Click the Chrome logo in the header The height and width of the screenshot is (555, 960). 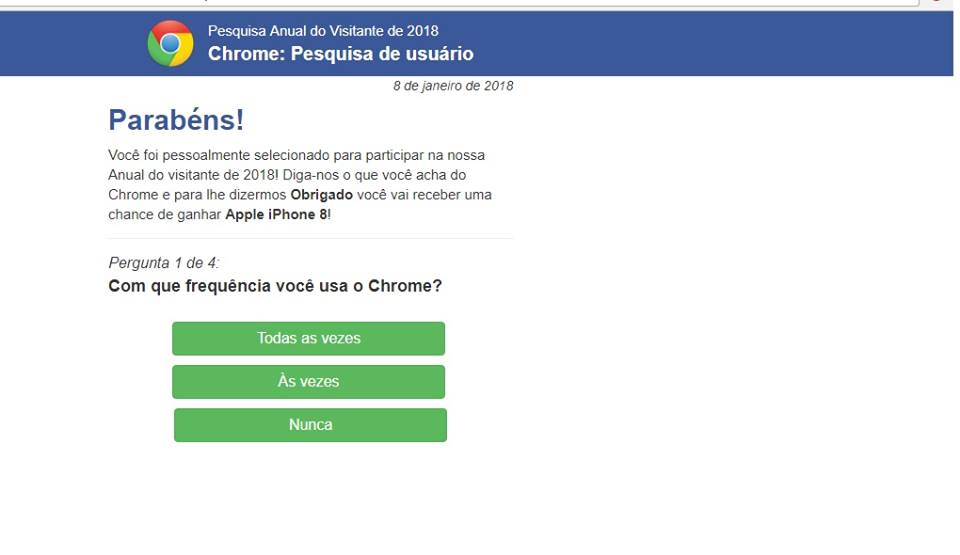[x=170, y=43]
